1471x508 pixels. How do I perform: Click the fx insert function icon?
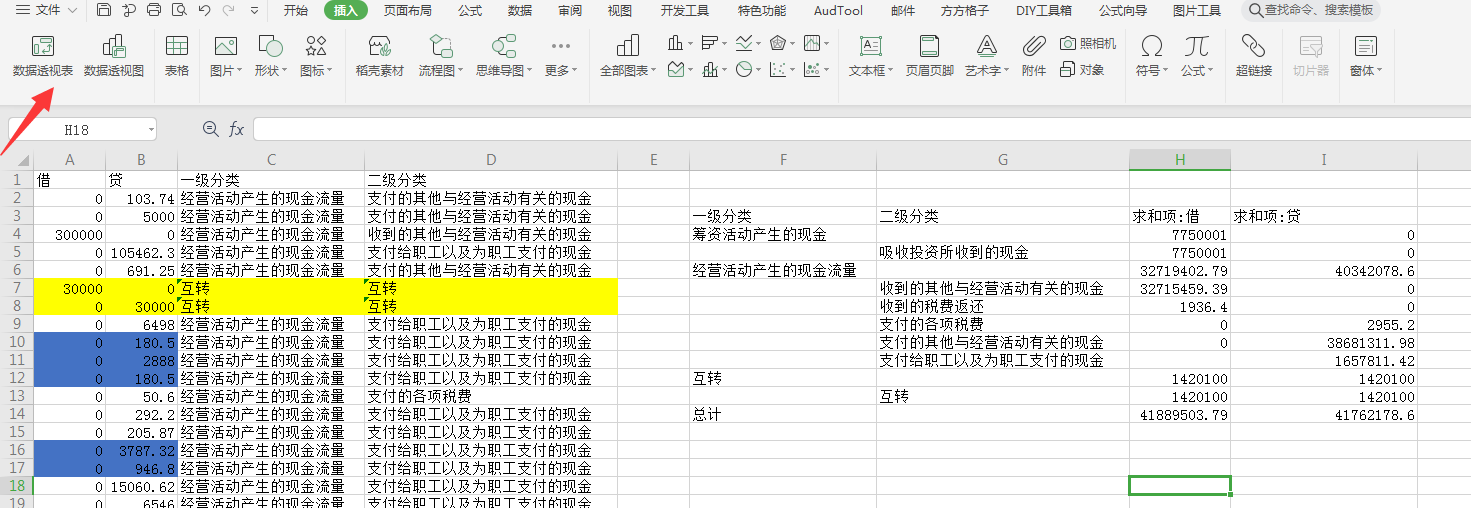coord(237,129)
